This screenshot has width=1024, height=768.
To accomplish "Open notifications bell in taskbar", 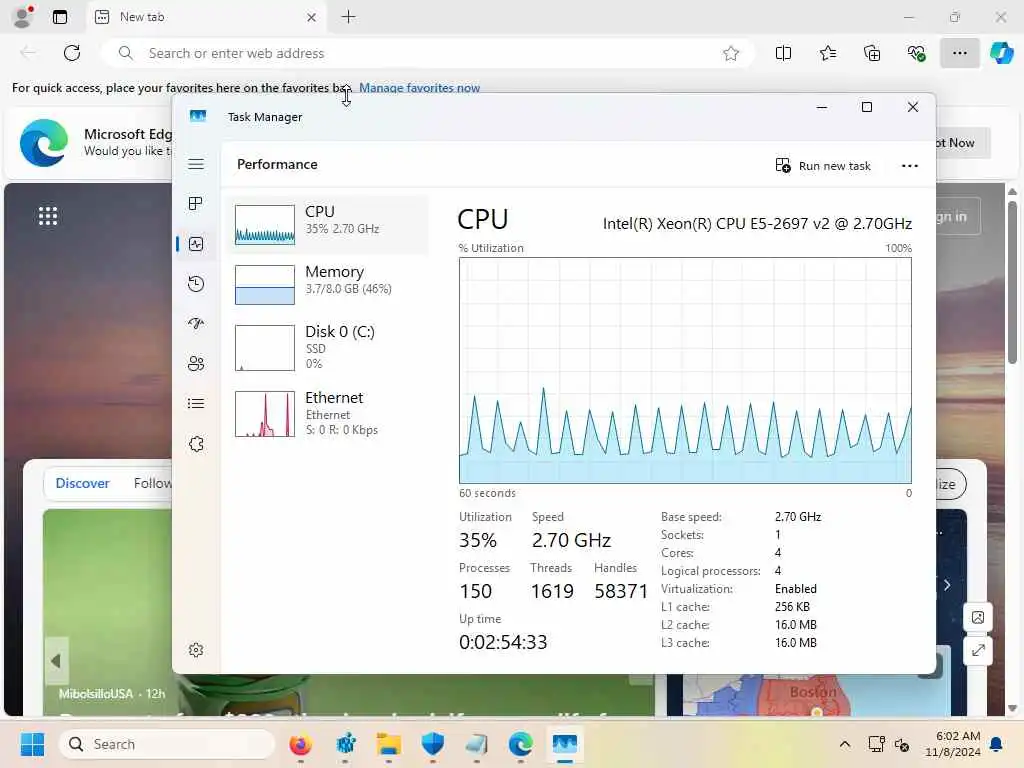I will [x=997, y=744].
